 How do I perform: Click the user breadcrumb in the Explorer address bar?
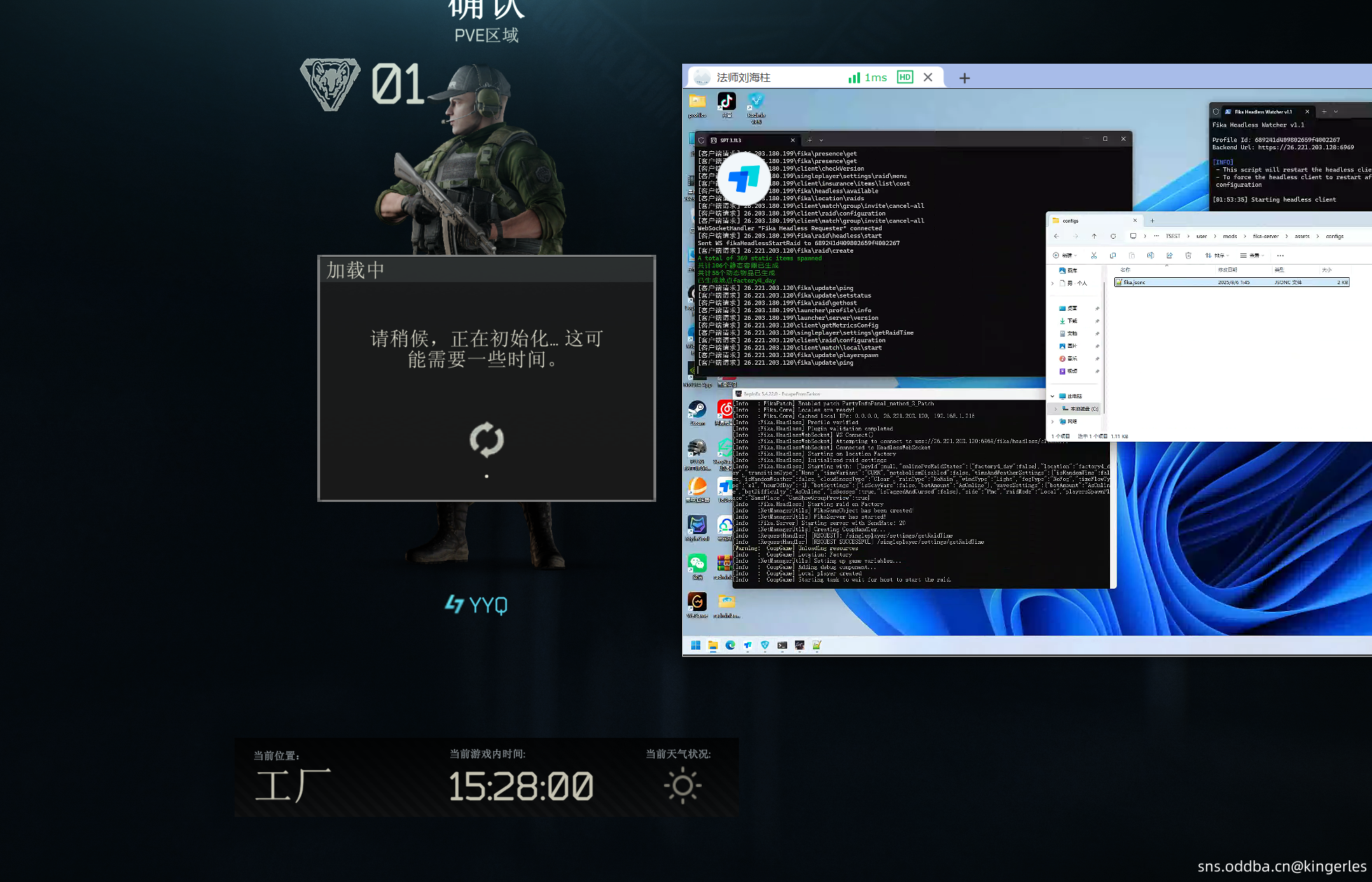tap(1201, 236)
